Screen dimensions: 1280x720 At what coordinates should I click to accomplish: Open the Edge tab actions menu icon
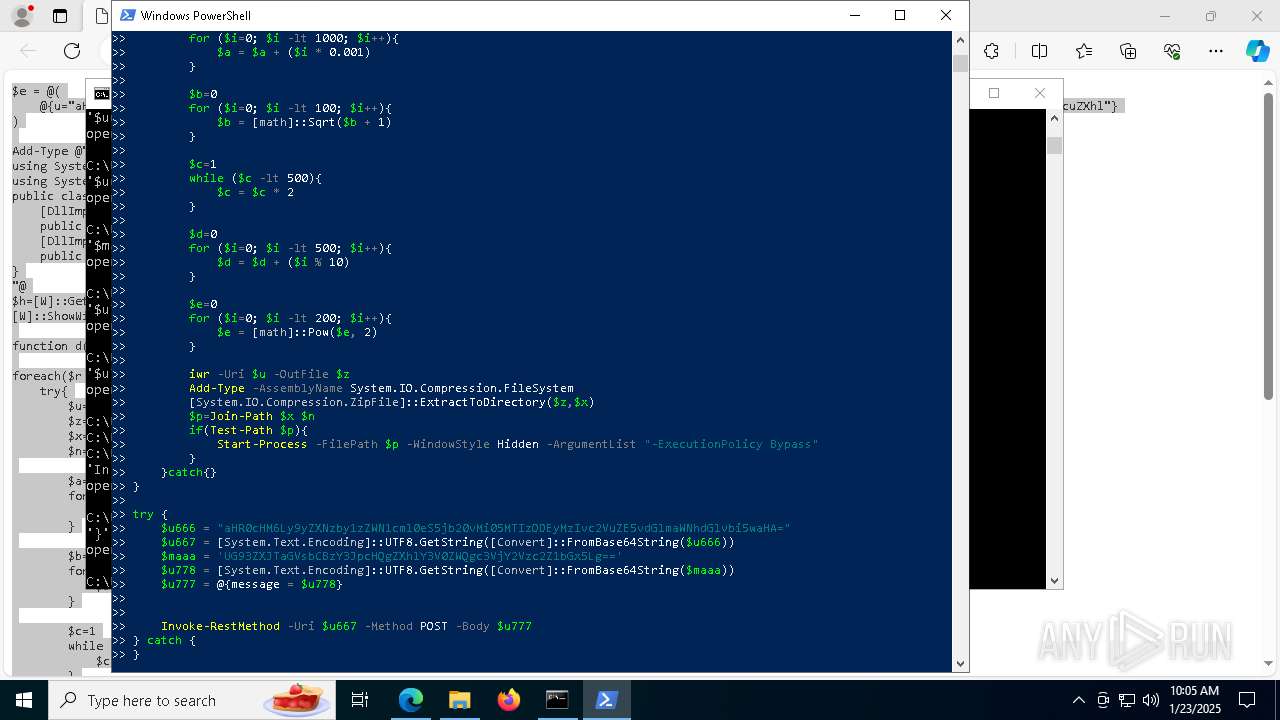tap(60, 16)
